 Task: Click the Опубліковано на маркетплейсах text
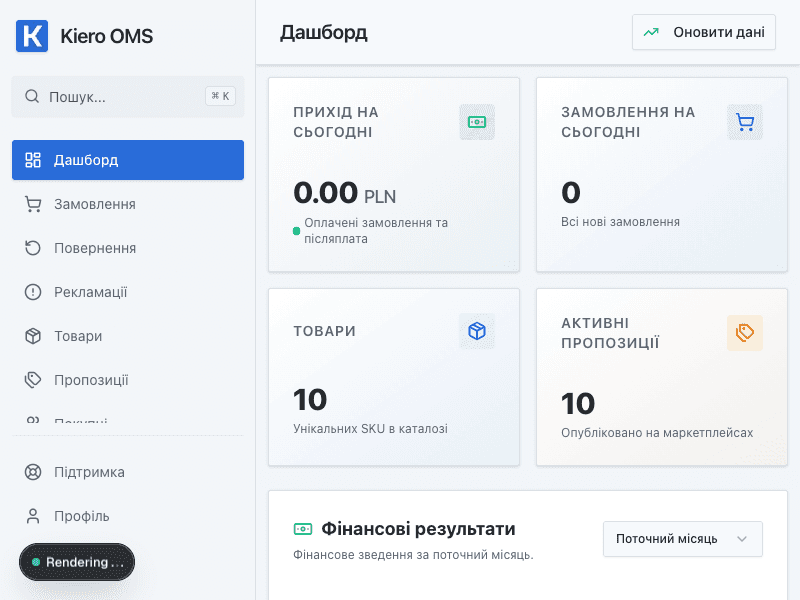tap(657, 433)
